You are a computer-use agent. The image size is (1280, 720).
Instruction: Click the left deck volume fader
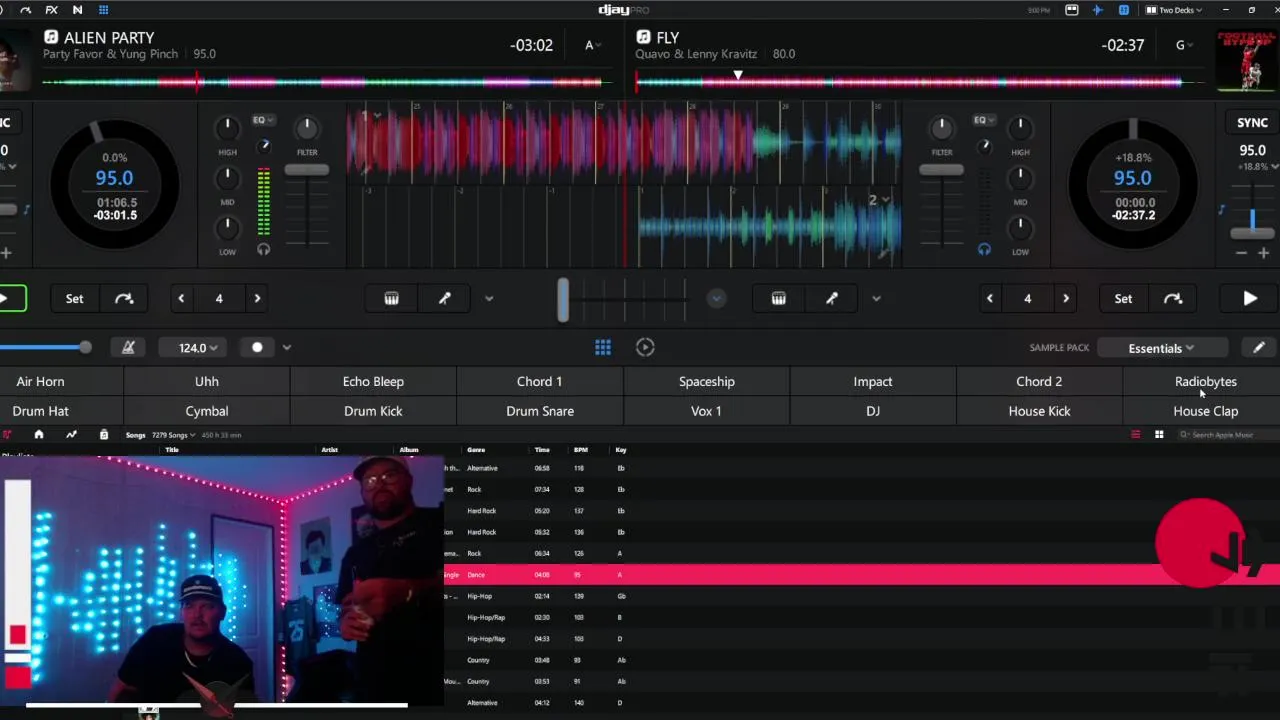coord(307,170)
